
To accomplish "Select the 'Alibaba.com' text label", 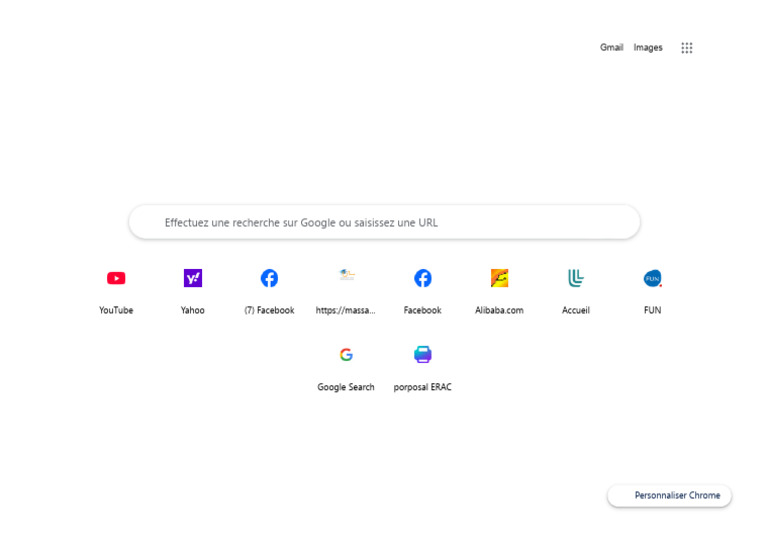I will pyautogui.click(x=499, y=311).
